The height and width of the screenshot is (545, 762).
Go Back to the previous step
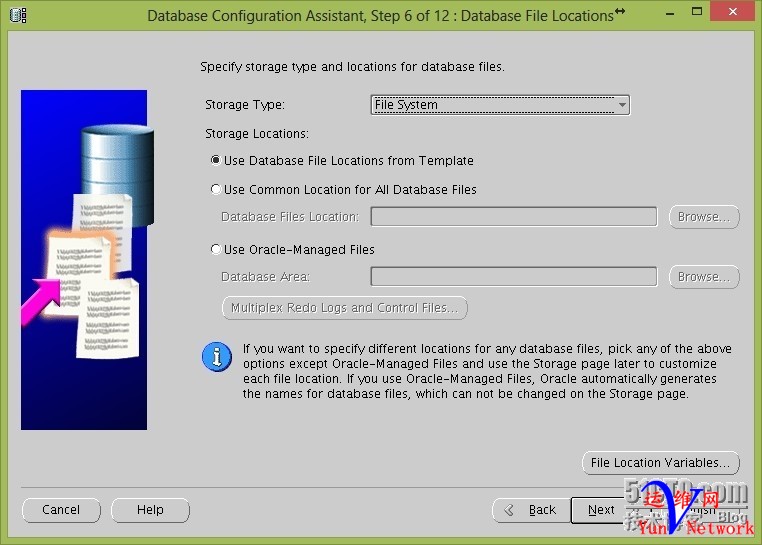click(x=532, y=510)
